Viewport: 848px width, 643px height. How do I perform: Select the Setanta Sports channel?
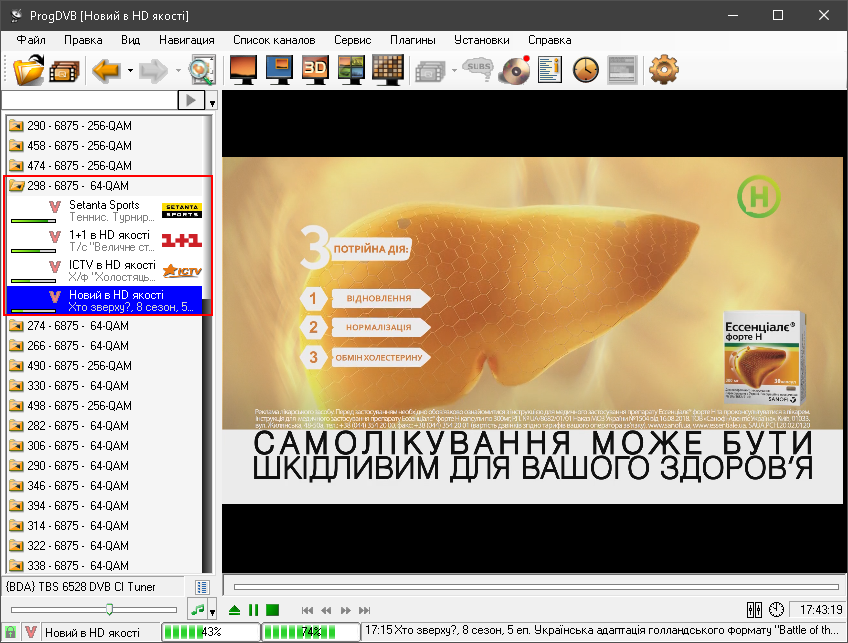coord(104,206)
